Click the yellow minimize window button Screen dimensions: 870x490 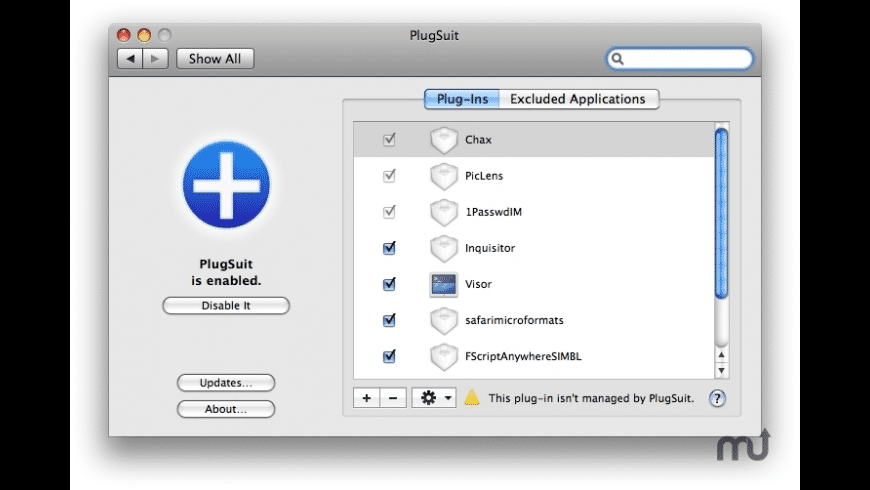coord(144,35)
